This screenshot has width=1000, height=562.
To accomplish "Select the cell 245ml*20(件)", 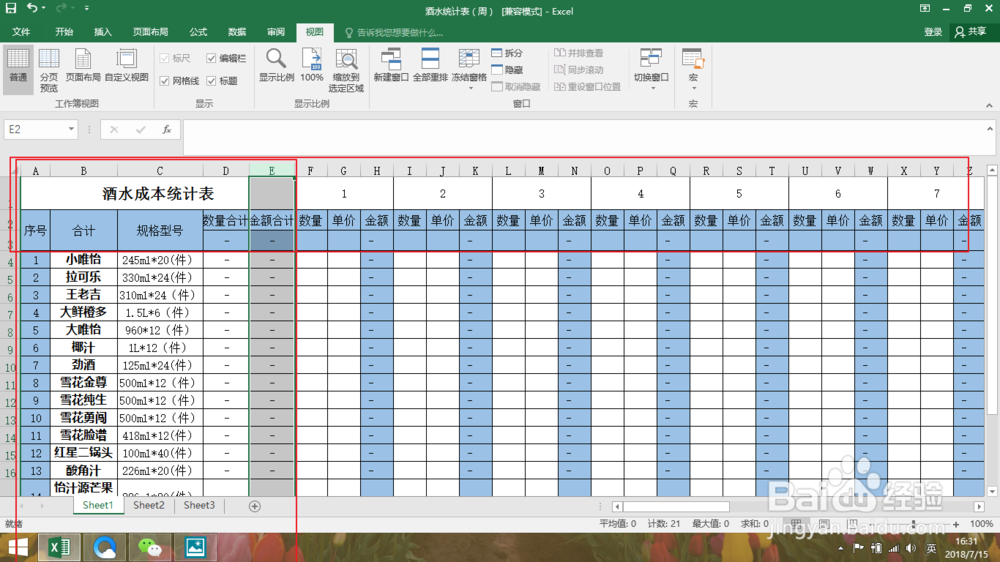I will (x=160, y=260).
